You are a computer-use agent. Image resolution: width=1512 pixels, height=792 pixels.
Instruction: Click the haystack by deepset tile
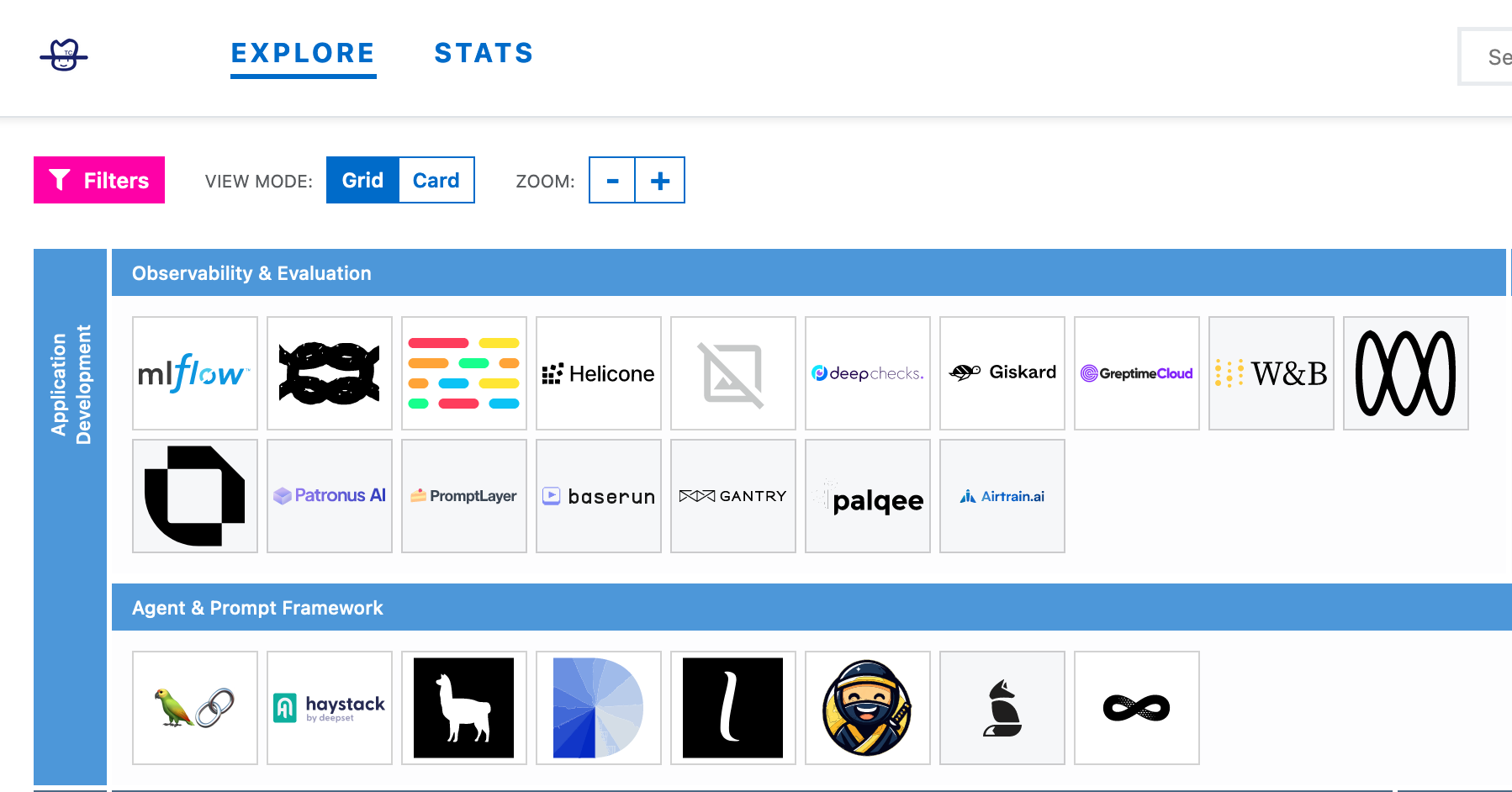click(x=330, y=708)
